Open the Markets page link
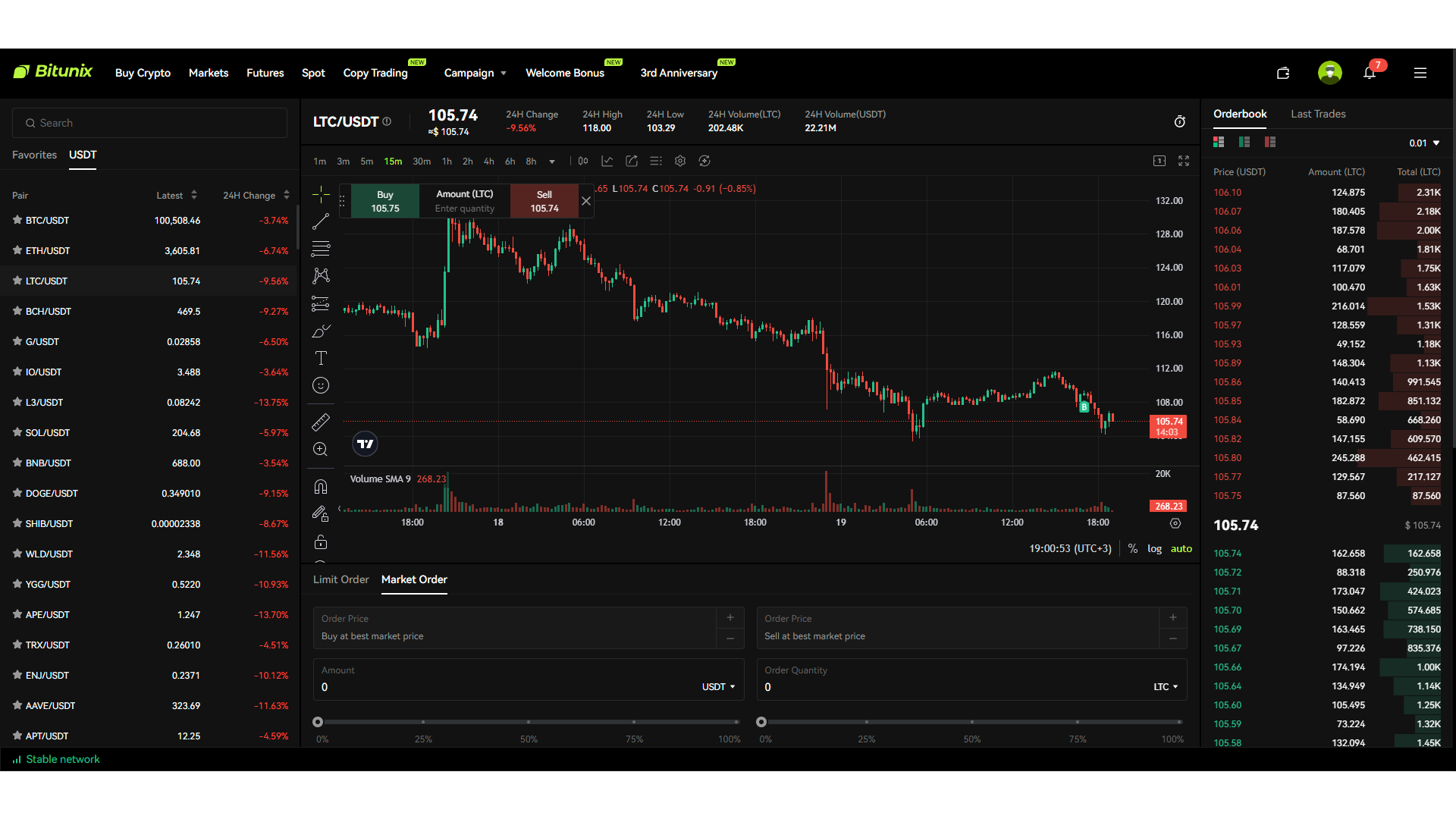 tap(209, 73)
